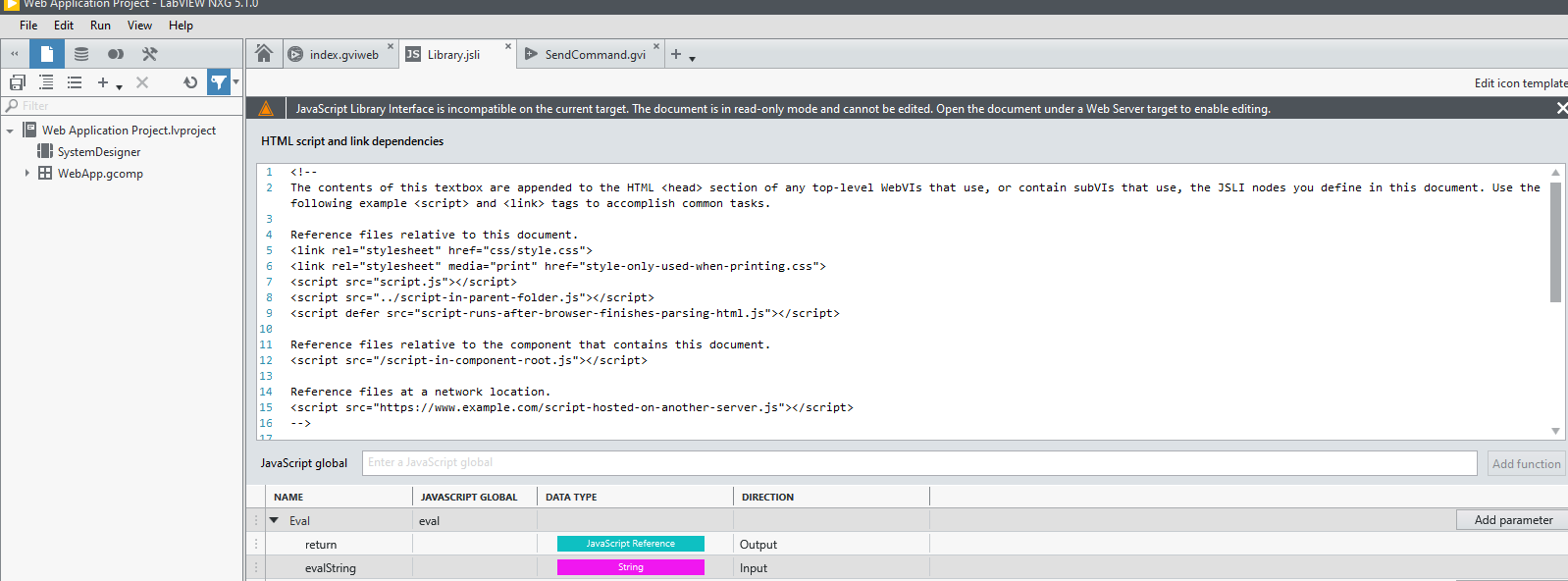
Task: Click the list view icon in project toolbar
Action: coord(75,82)
